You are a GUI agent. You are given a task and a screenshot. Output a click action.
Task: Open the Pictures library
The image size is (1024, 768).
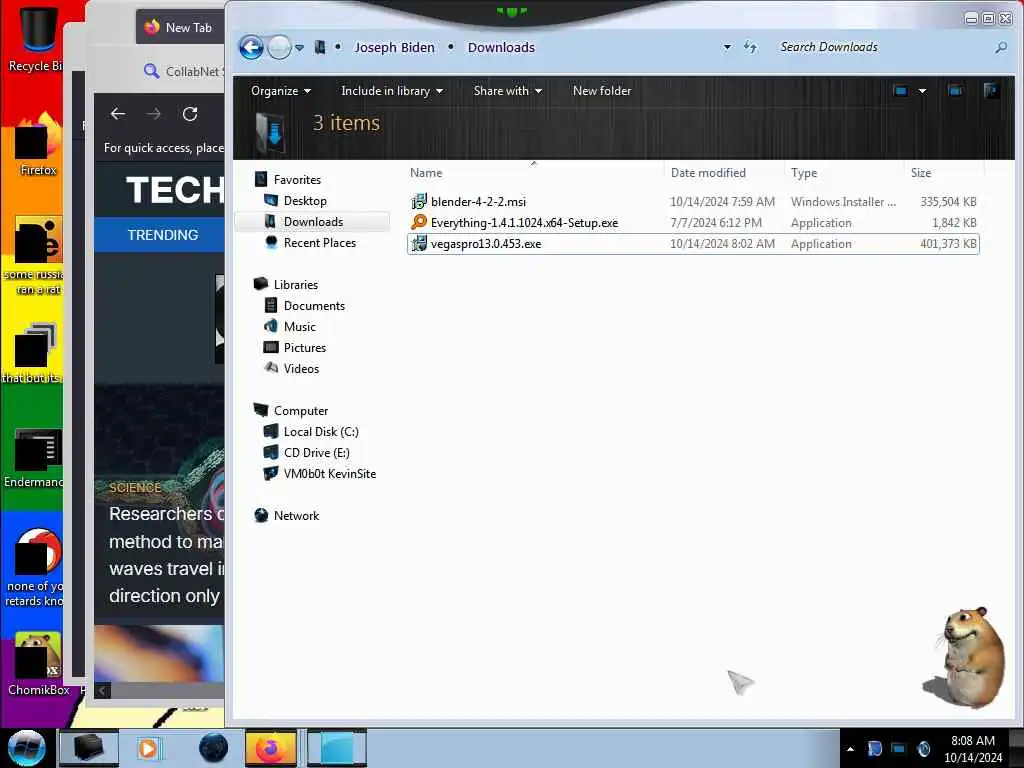[x=304, y=347]
